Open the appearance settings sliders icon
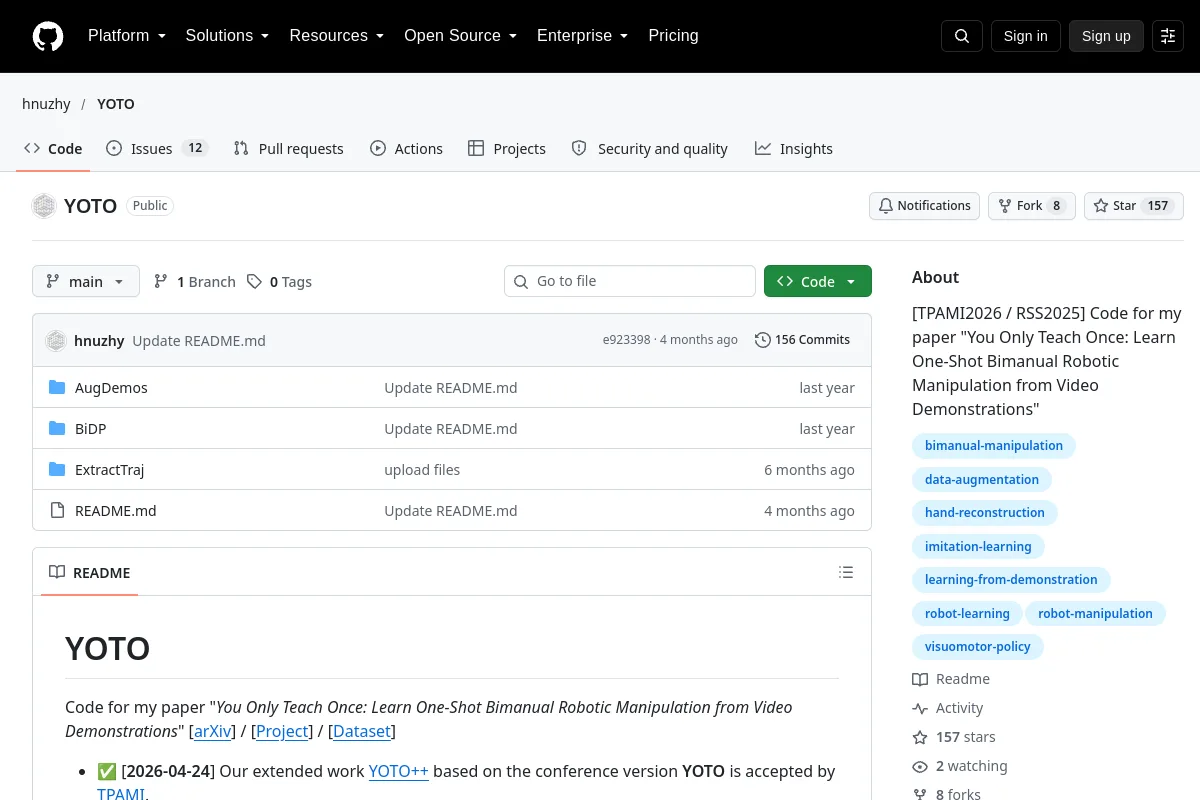The image size is (1200, 800). click(1168, 36)
